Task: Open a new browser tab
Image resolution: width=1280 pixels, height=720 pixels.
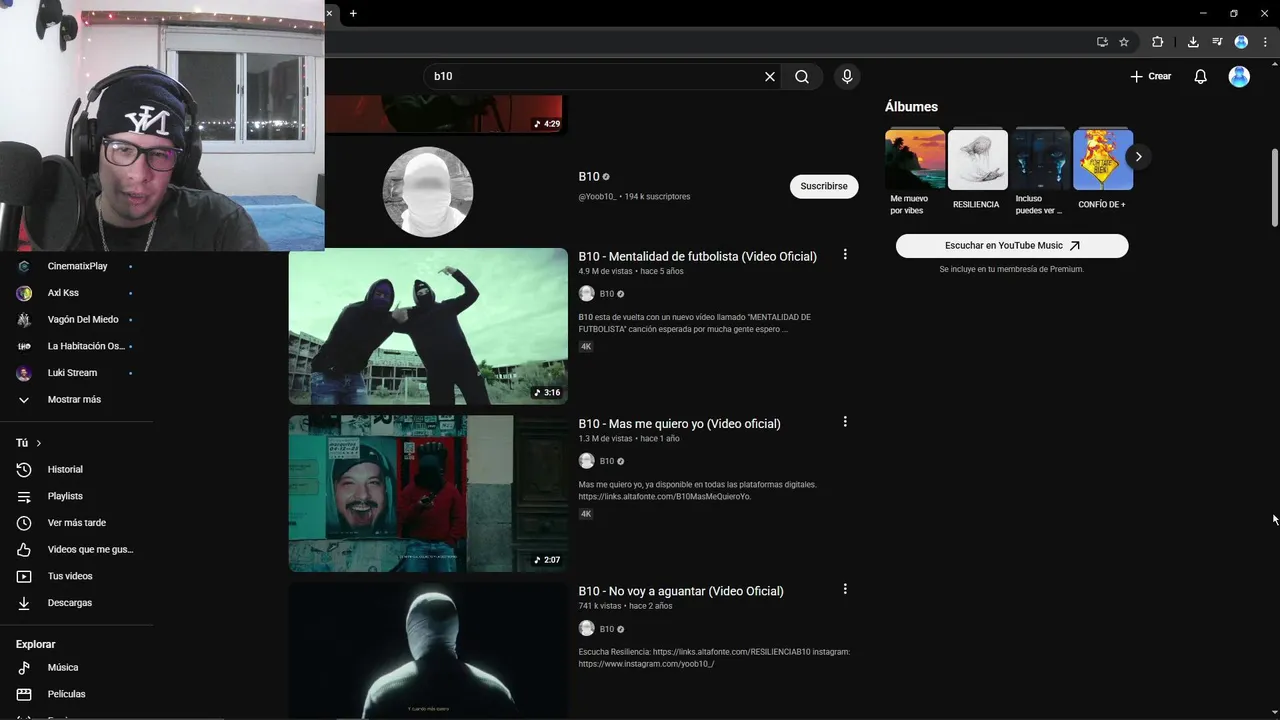Action: (353, 13)
